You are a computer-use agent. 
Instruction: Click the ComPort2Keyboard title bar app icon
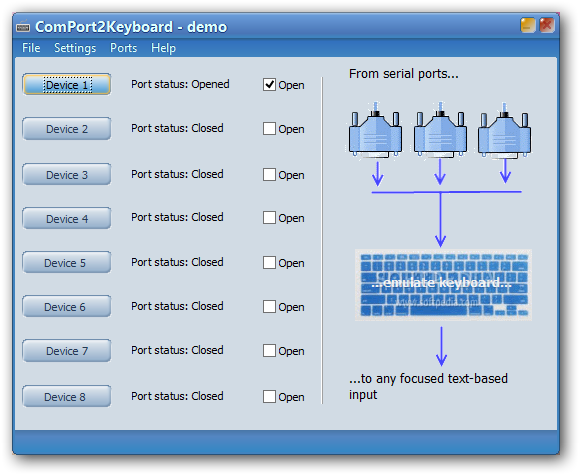(x=23, y=27)
